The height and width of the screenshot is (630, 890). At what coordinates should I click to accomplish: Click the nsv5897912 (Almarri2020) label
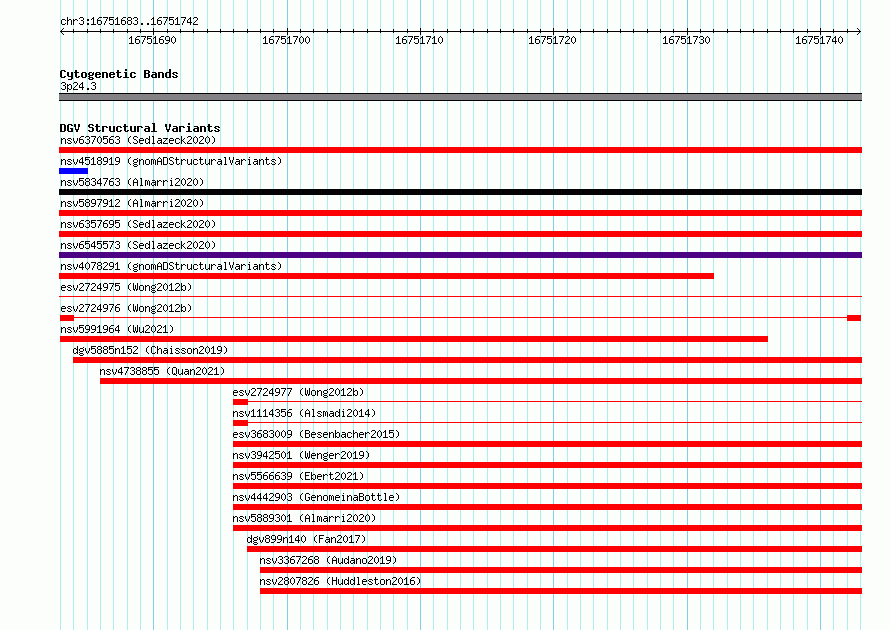tap(132, 203)
